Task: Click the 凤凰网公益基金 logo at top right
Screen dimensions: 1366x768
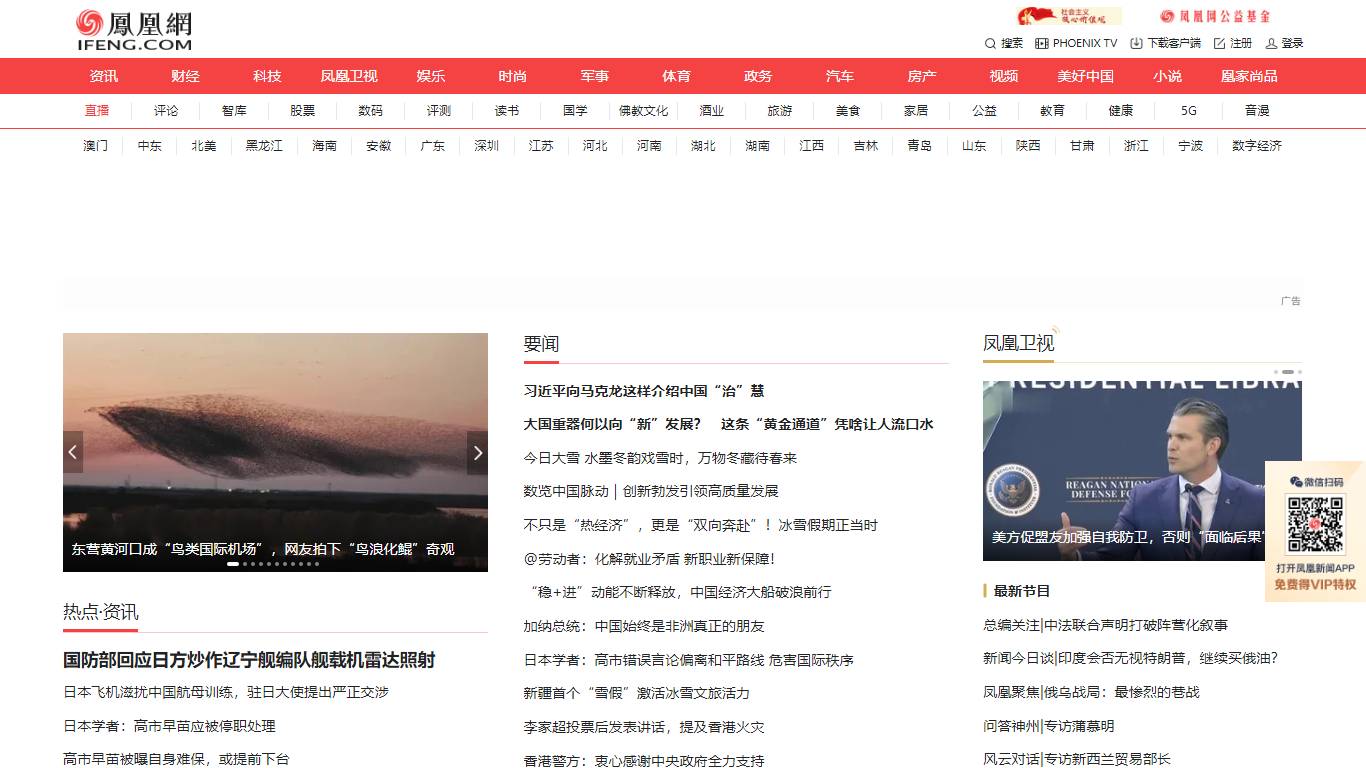Action: tap(1215, 17)
